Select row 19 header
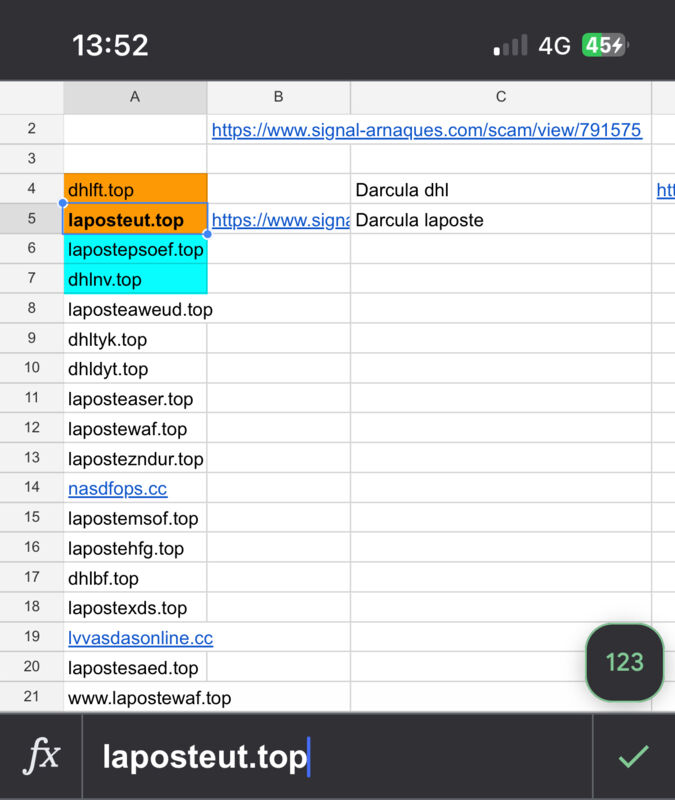The width and height of the screenshot is (675, 800). tap(32, 637)
